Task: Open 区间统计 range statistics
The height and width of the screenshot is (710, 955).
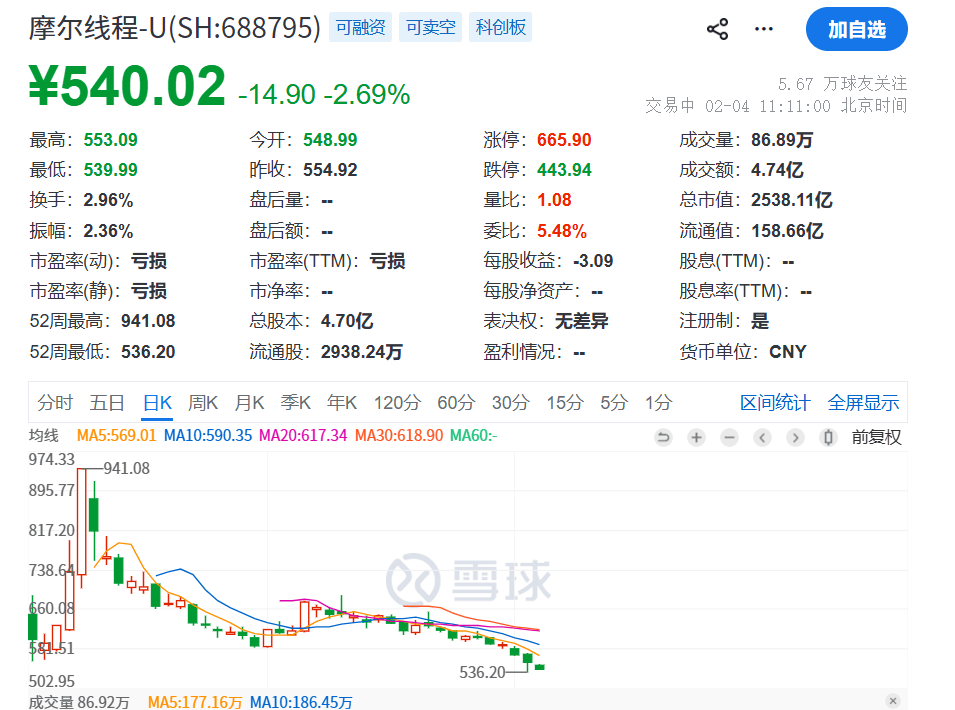Action: pyautogui.click(x=775, y=403)
